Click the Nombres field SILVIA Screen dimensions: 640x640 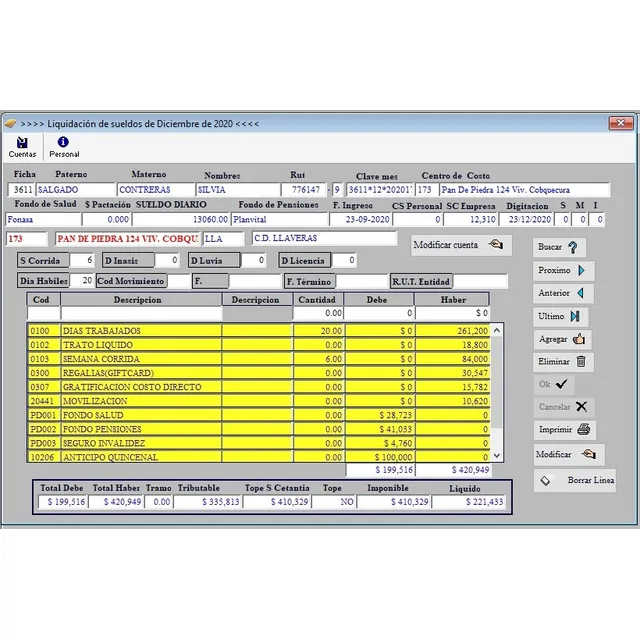pos(238,190)
